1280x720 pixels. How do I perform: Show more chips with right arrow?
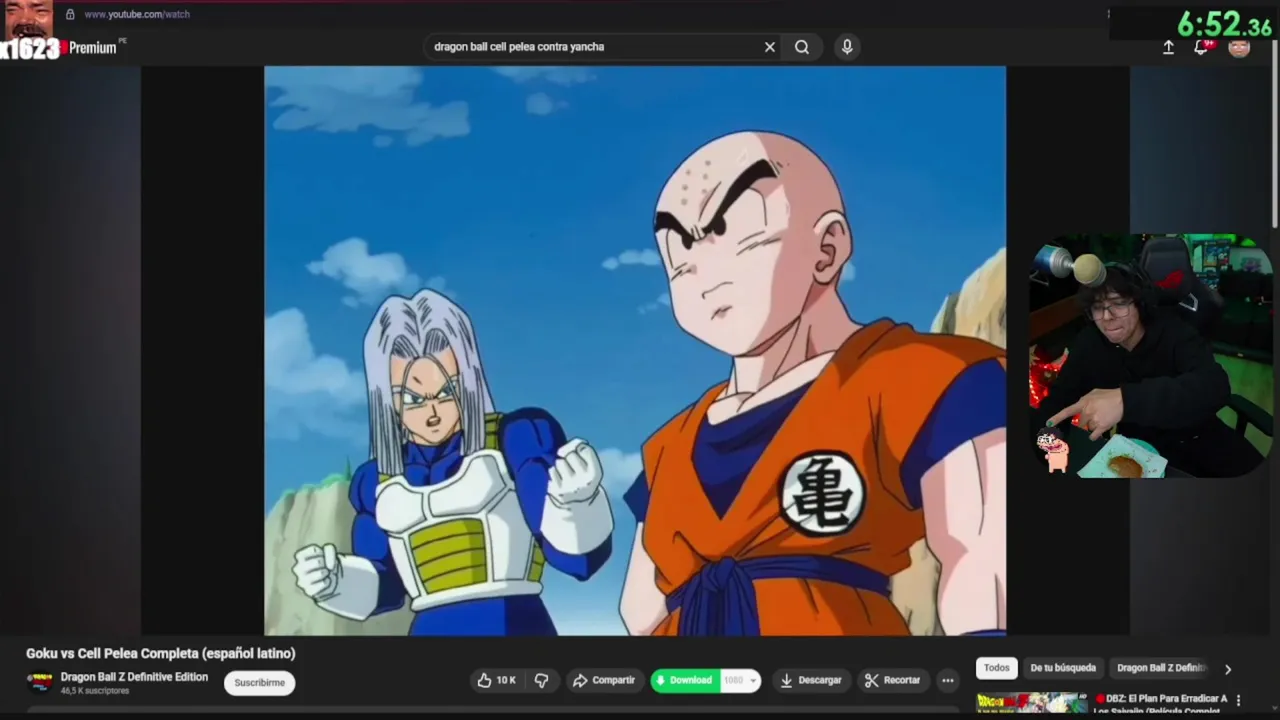tap(1228, 669)
